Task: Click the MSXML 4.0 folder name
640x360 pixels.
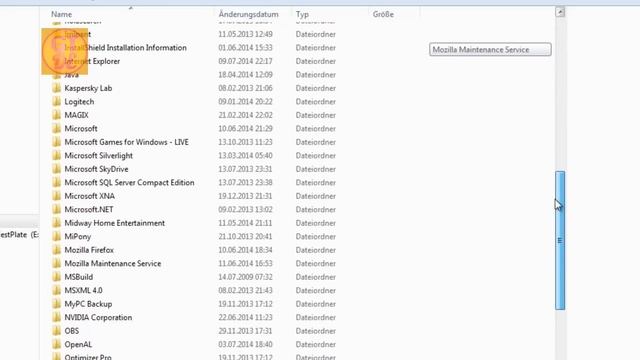Action: (x=83, y=290)
